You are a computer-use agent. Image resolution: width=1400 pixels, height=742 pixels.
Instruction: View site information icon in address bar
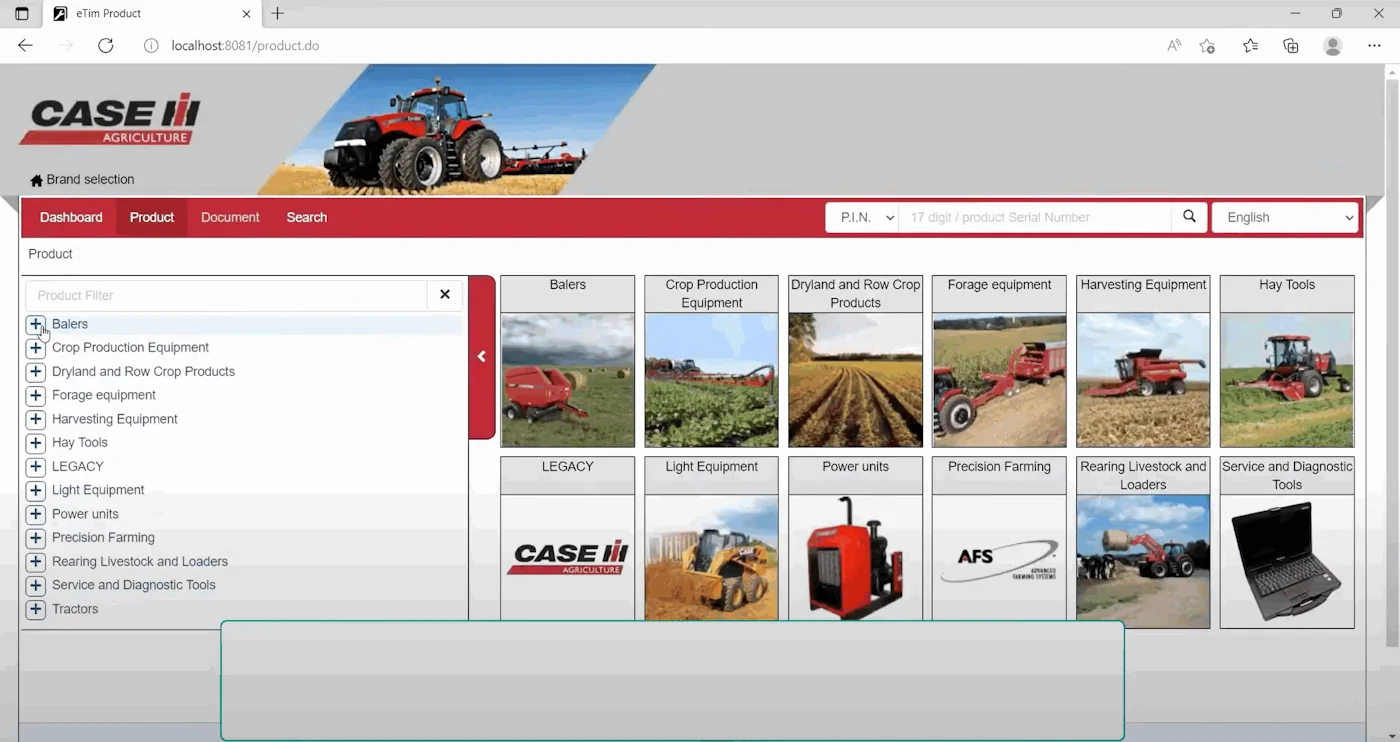point(151,46)
